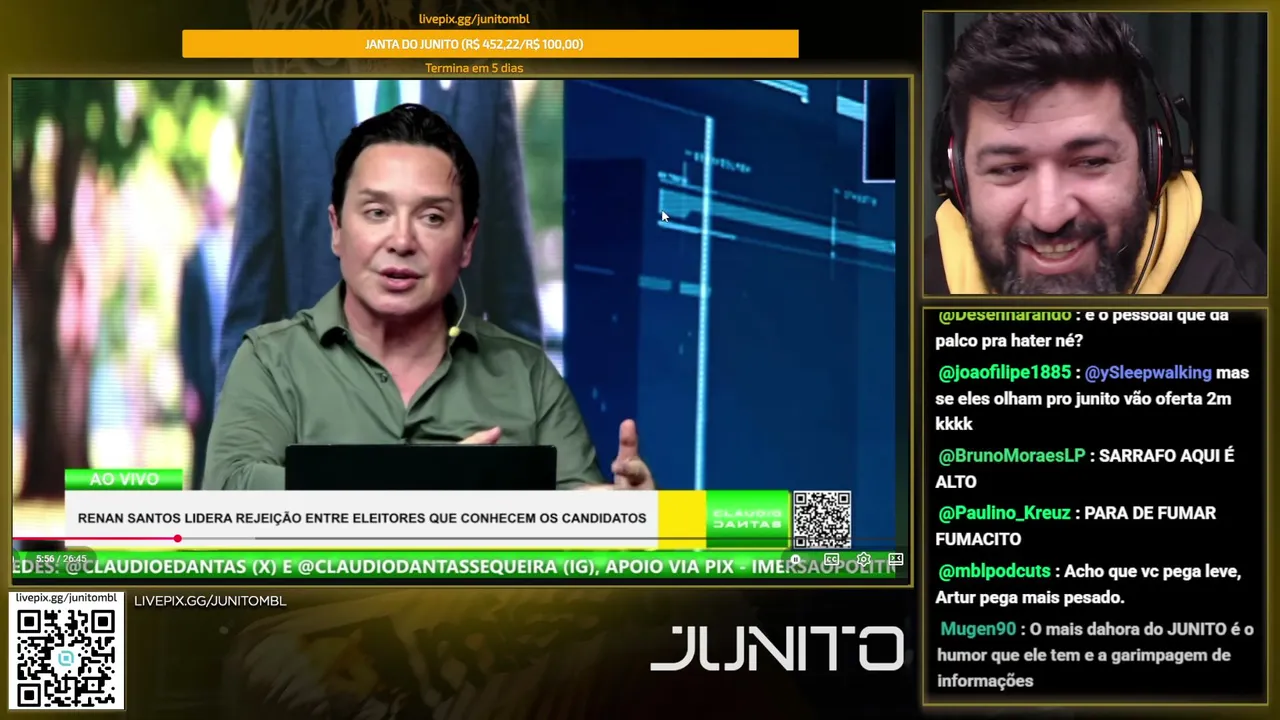The width and height of the screenshot is (1280, 720).
Task: Open @BrunoMoraesLP's profile from chat
Action: pos(1011,455)
